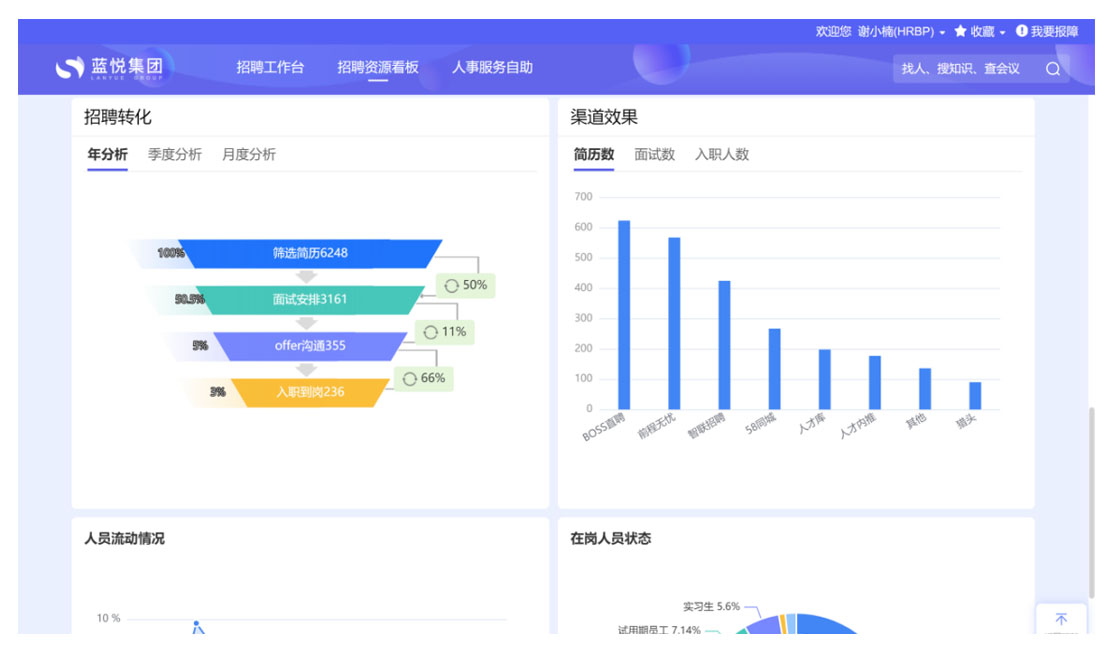1111x650 pixels.
Task: Click the search magnifier icon
Action: (1052, 69)
